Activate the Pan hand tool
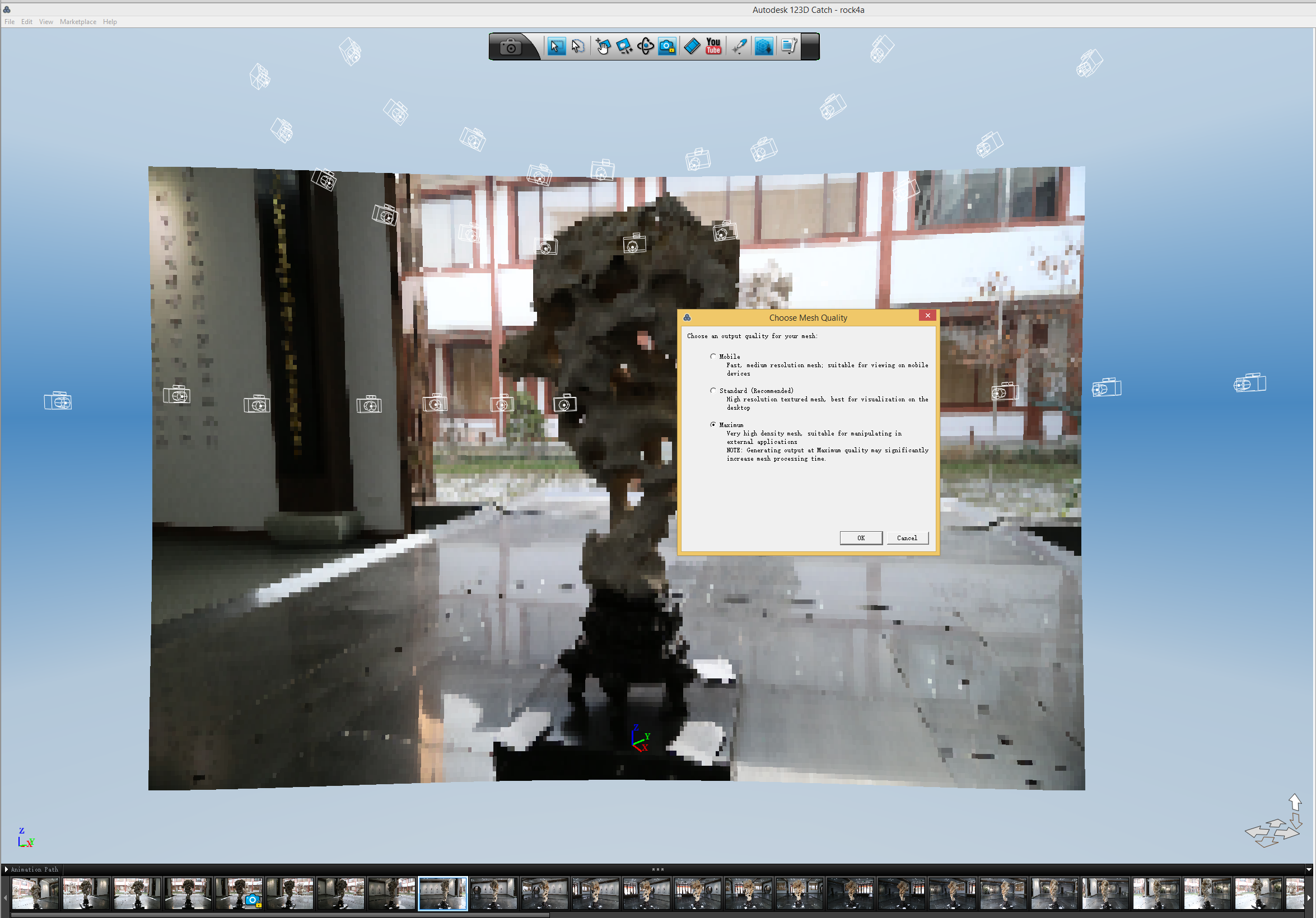Screen dimensions: 1316x918 pos(603,46)
